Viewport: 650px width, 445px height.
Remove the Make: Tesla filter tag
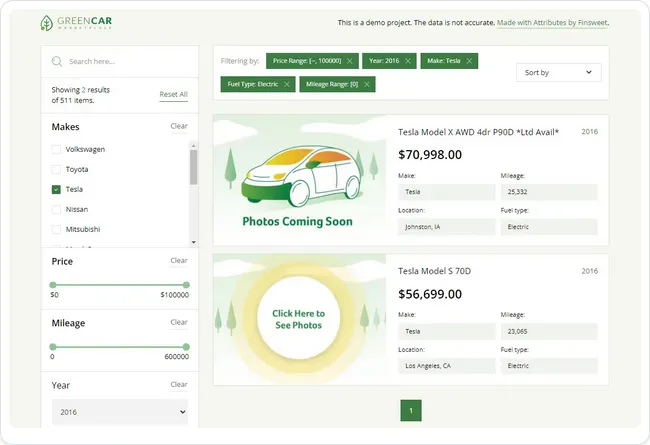(x=469, y=61)
